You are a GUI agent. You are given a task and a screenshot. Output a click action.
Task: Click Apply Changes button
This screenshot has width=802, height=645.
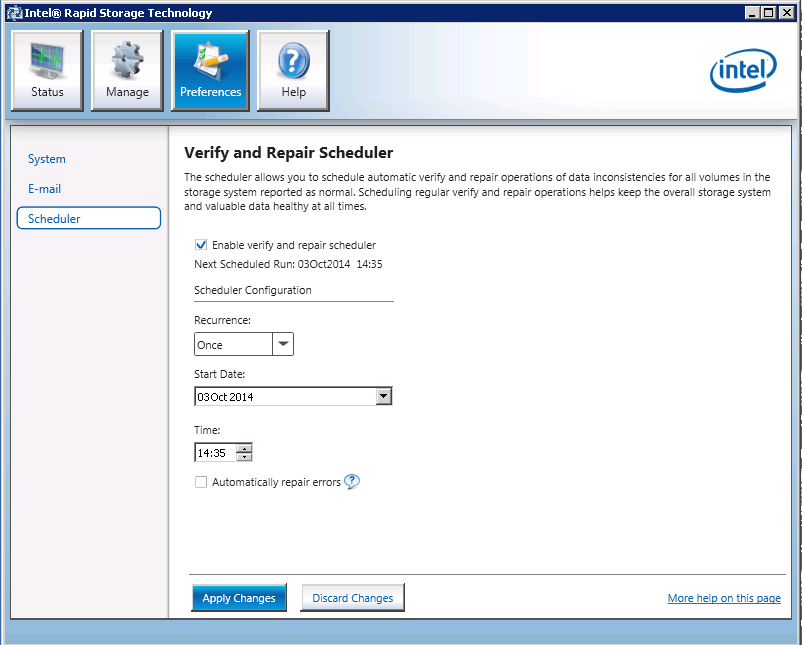pos(239,597)
